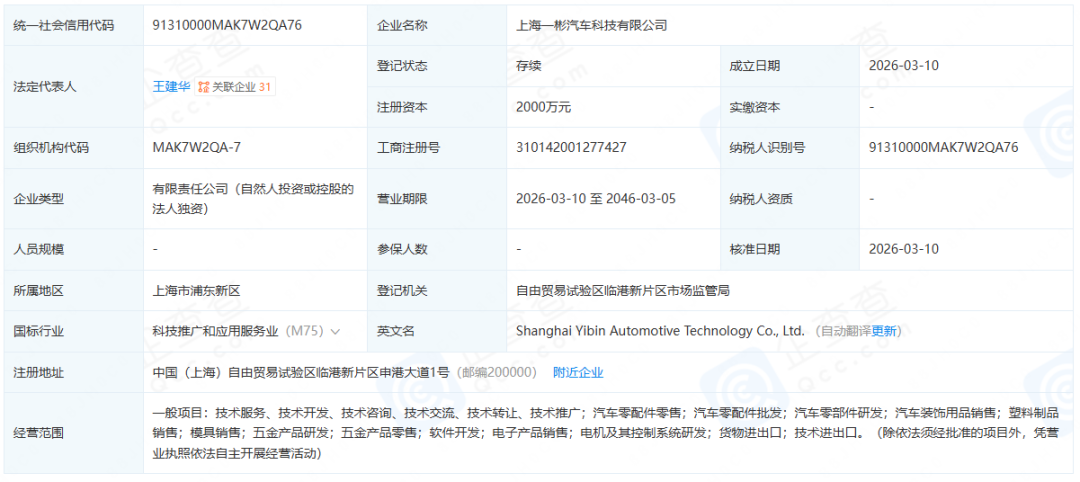Click the 法定代表人 label cell
Viewport: 1080px width, 482px height.
tap(74, 87)
